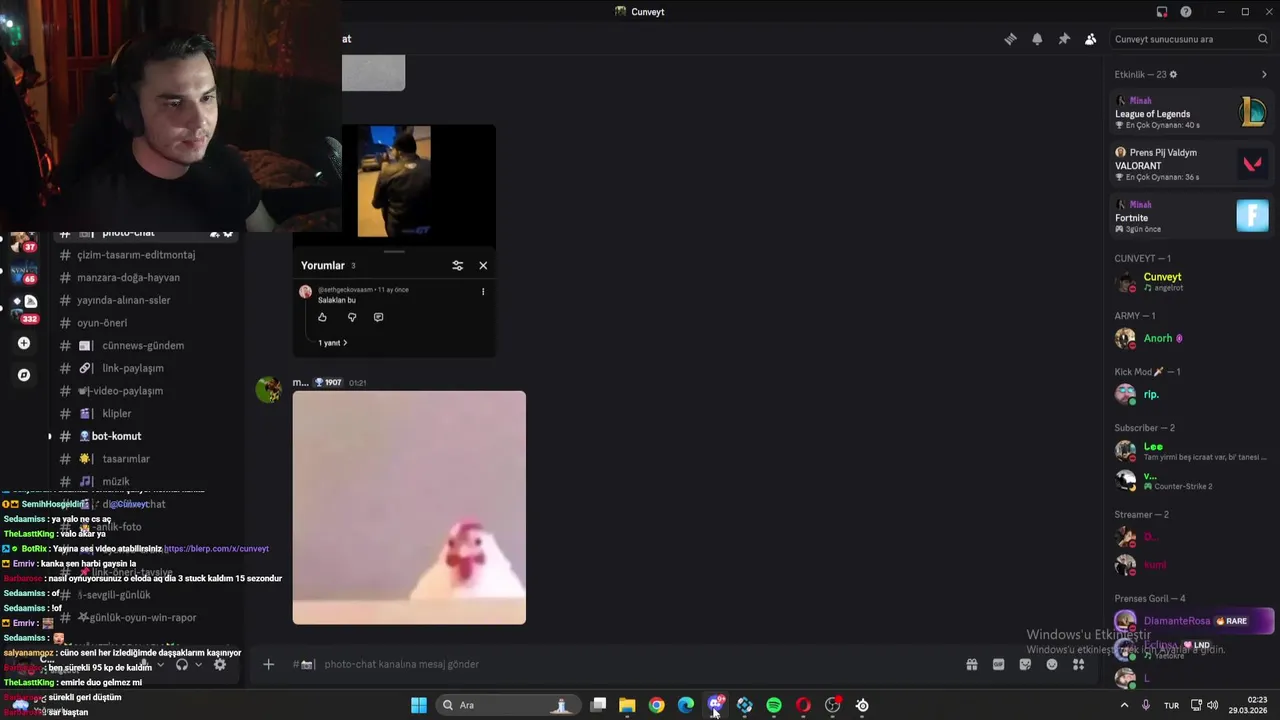1280x720 pixels.
Task: Open pinned messages with the pin icon
Action: tap(1064, 39)
